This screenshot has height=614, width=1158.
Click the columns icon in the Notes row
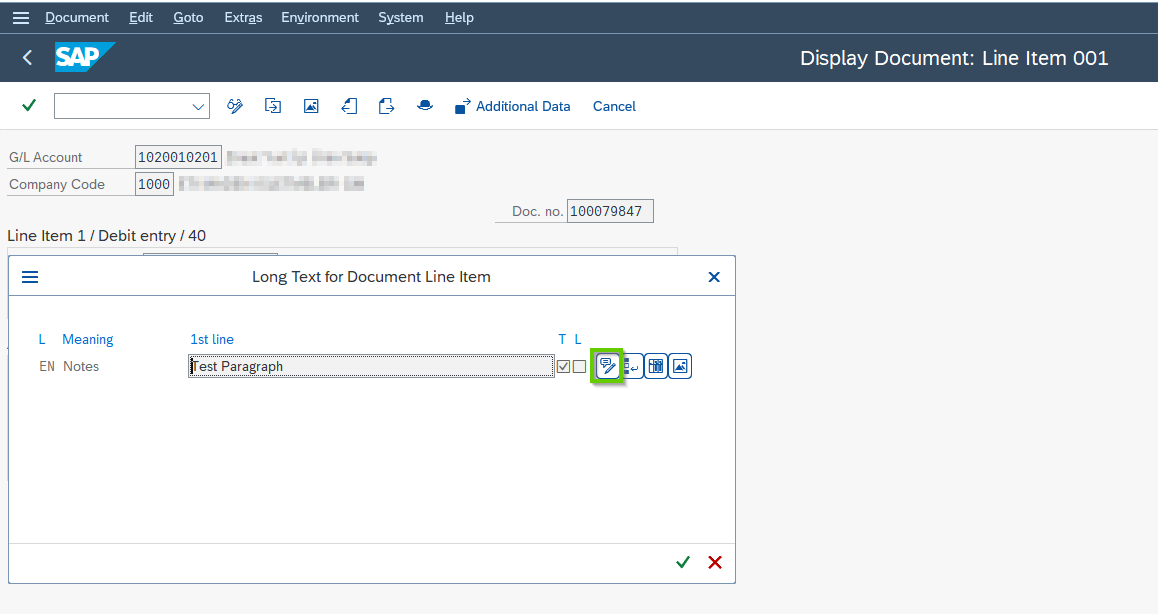point(656,367)
